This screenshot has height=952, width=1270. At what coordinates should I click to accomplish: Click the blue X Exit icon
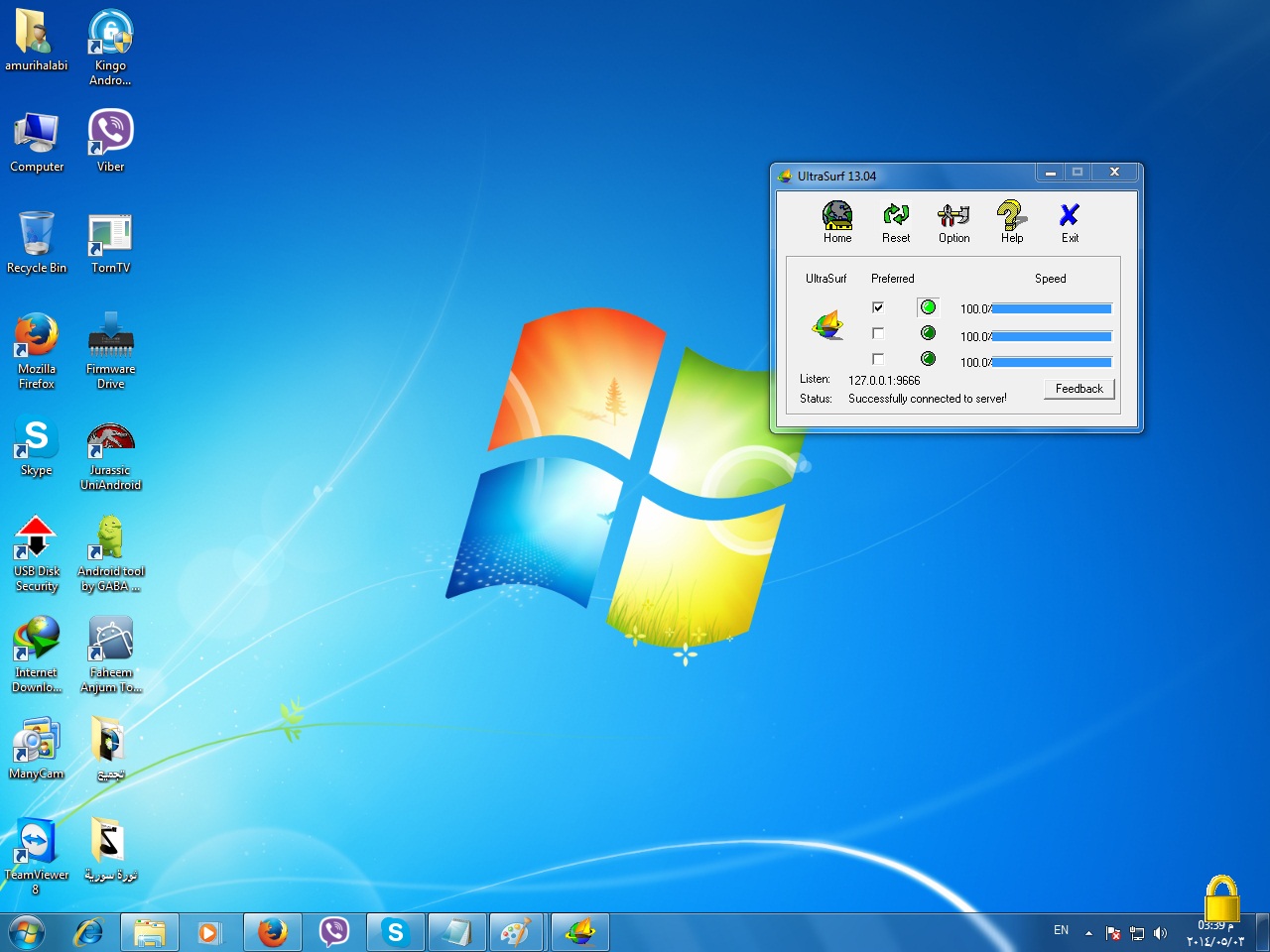[x=1070, y=222]
